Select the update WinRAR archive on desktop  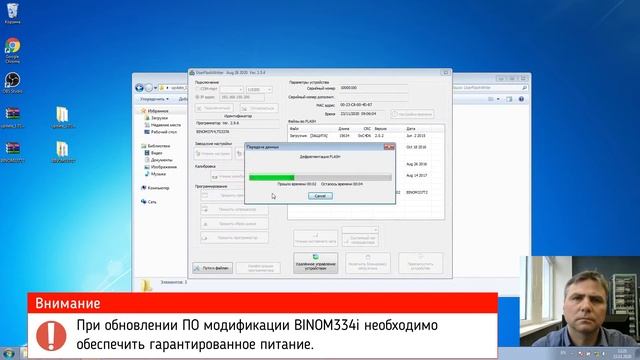tap(13, 118)
